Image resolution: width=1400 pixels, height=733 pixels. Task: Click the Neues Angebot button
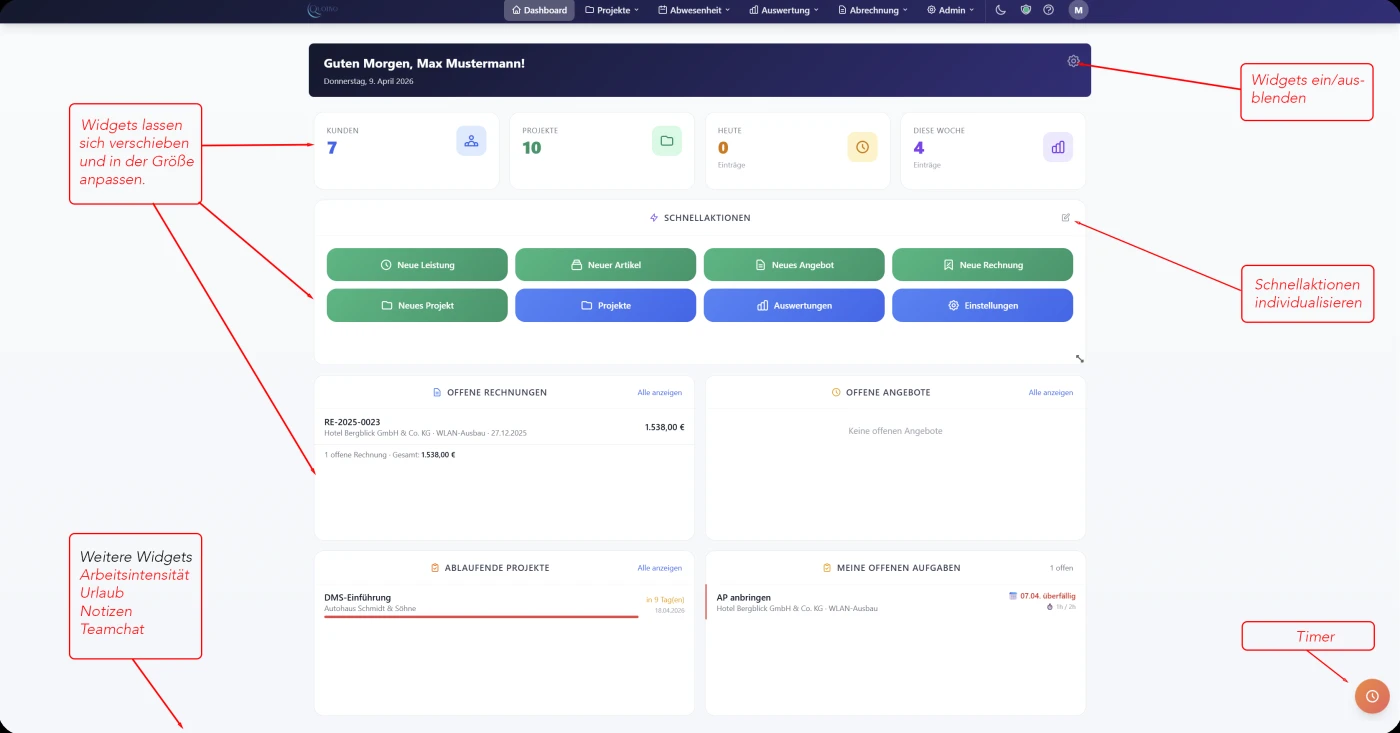click(x=794, y=264)
